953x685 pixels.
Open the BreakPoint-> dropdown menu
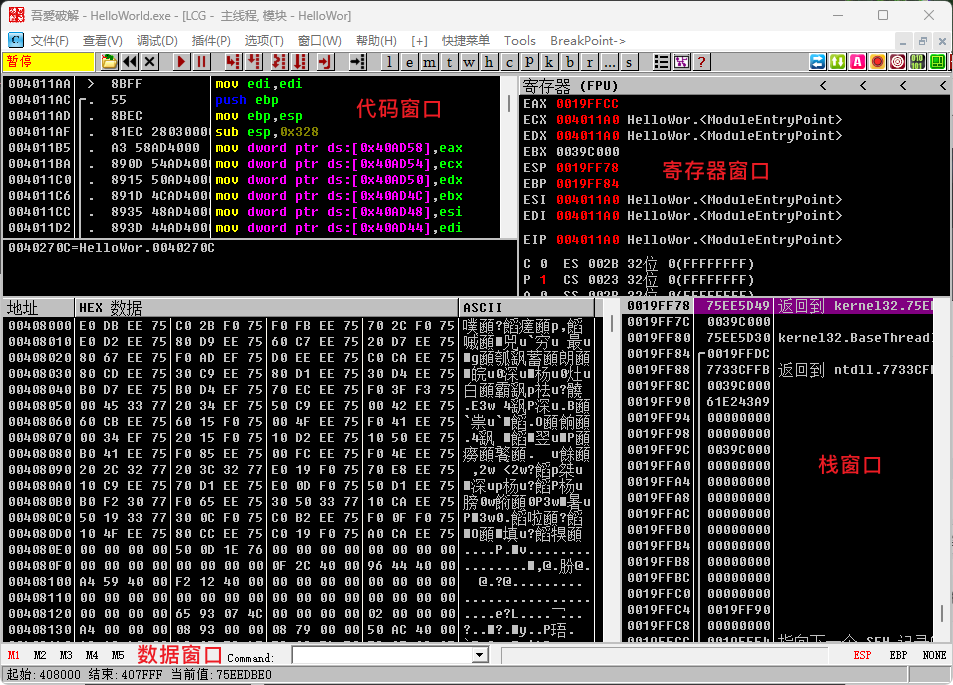pos(587,40)
